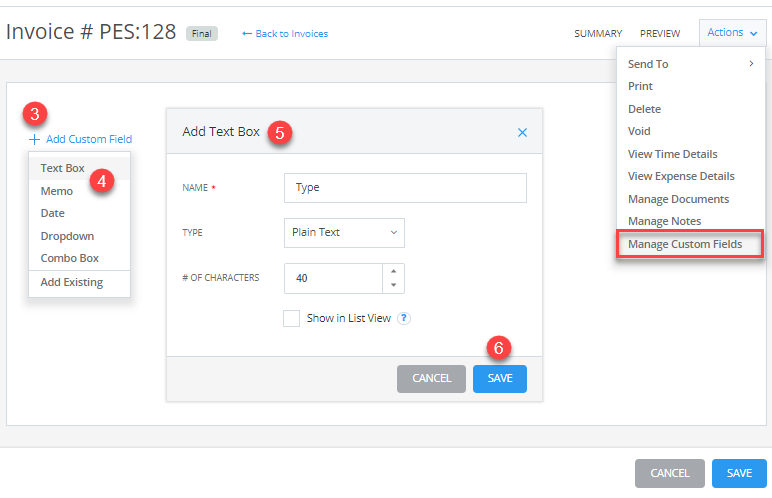Decrease the number of characters with the down arrow
This screenshot has width=772, height=498.
393,285
